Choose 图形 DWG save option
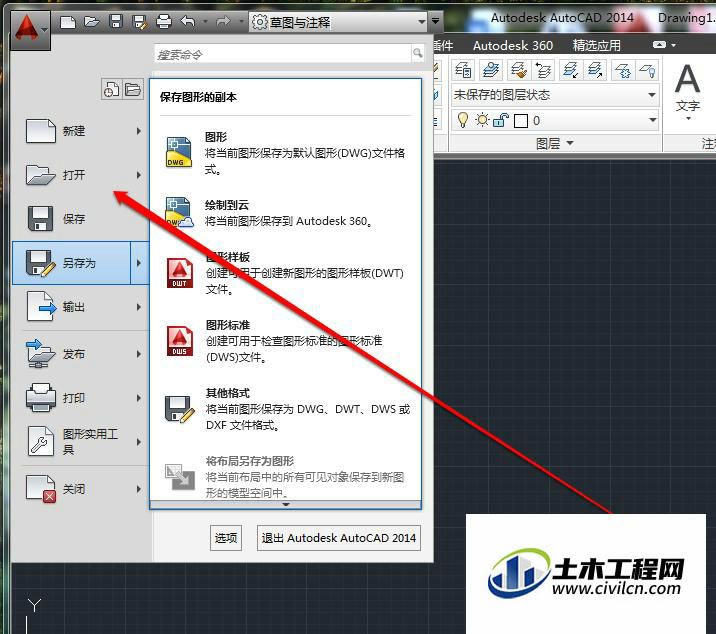 [285, 153]
